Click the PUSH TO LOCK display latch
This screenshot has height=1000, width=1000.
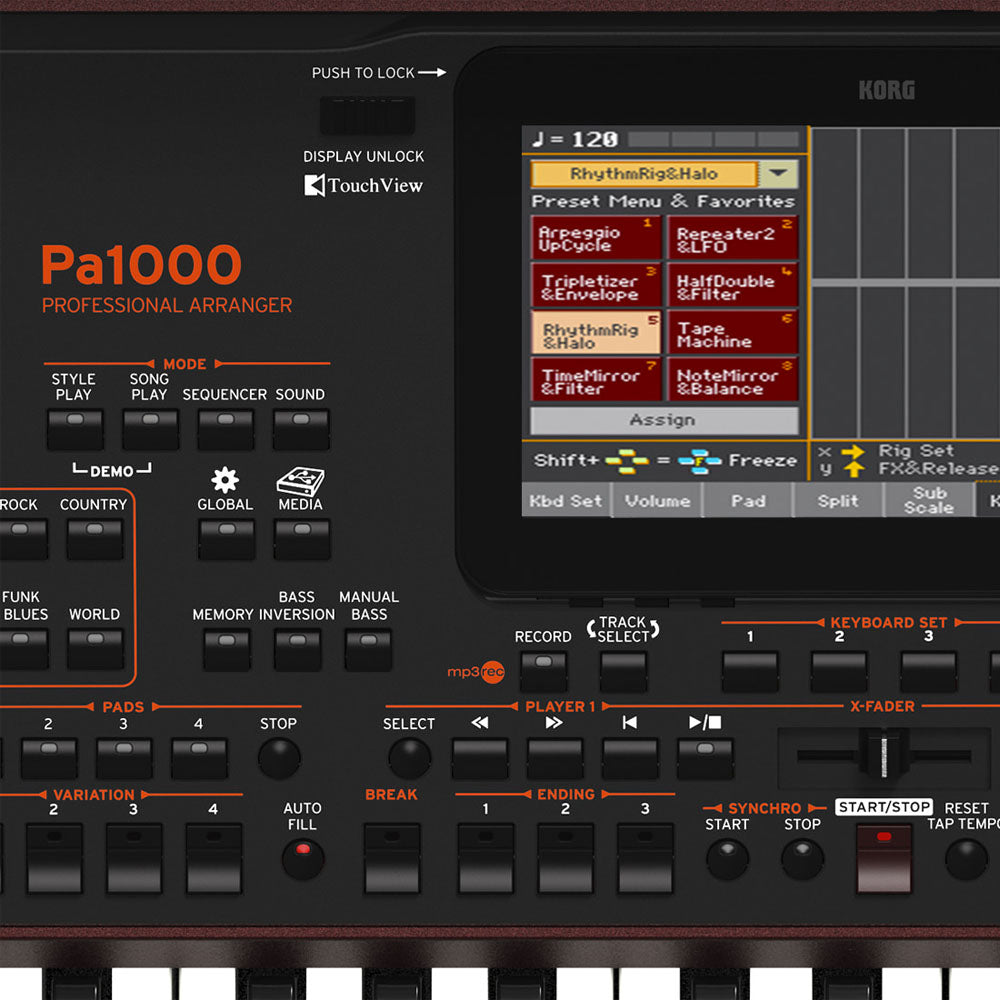tap(365, 113)
